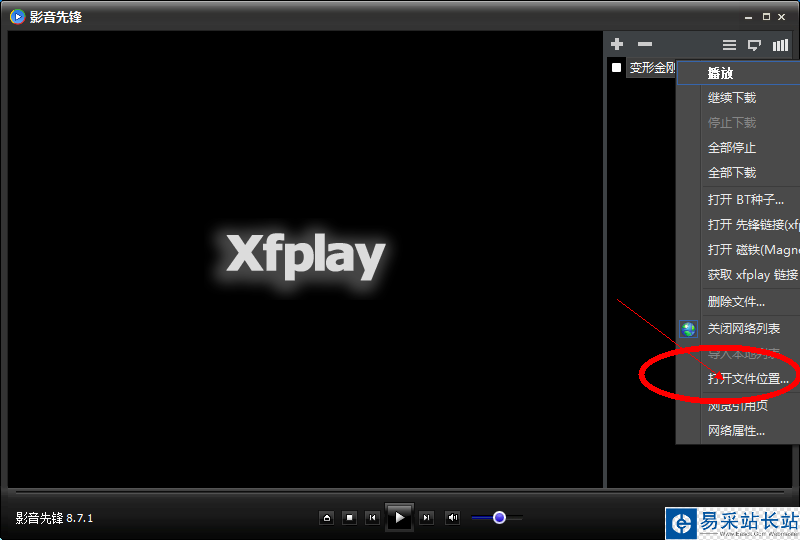Choose 播放 from the context menu
Screen dimensions: 800x540
coord(738,73)
